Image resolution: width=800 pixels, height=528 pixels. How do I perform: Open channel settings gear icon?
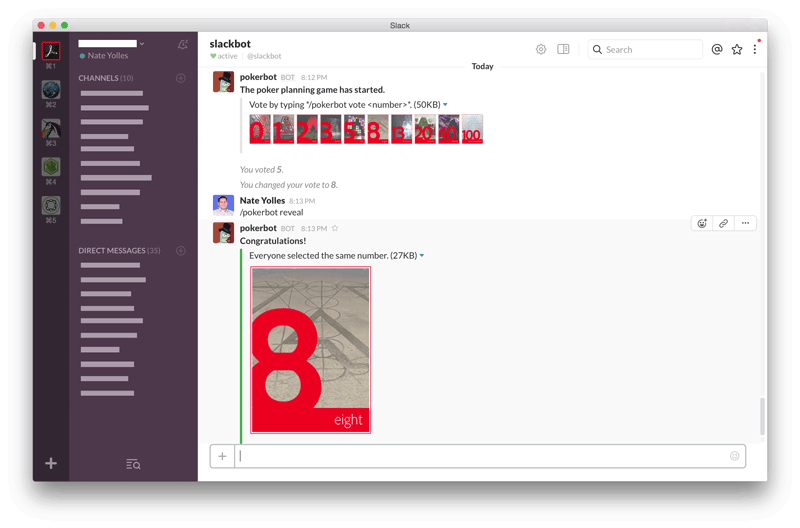tap(541, 49)
